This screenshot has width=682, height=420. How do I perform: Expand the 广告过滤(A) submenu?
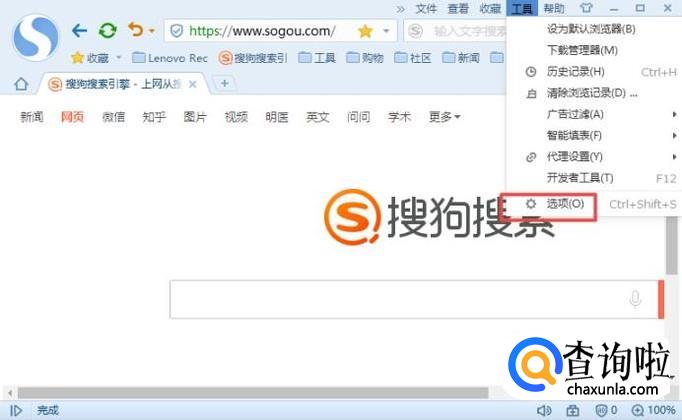click(594, 114)
